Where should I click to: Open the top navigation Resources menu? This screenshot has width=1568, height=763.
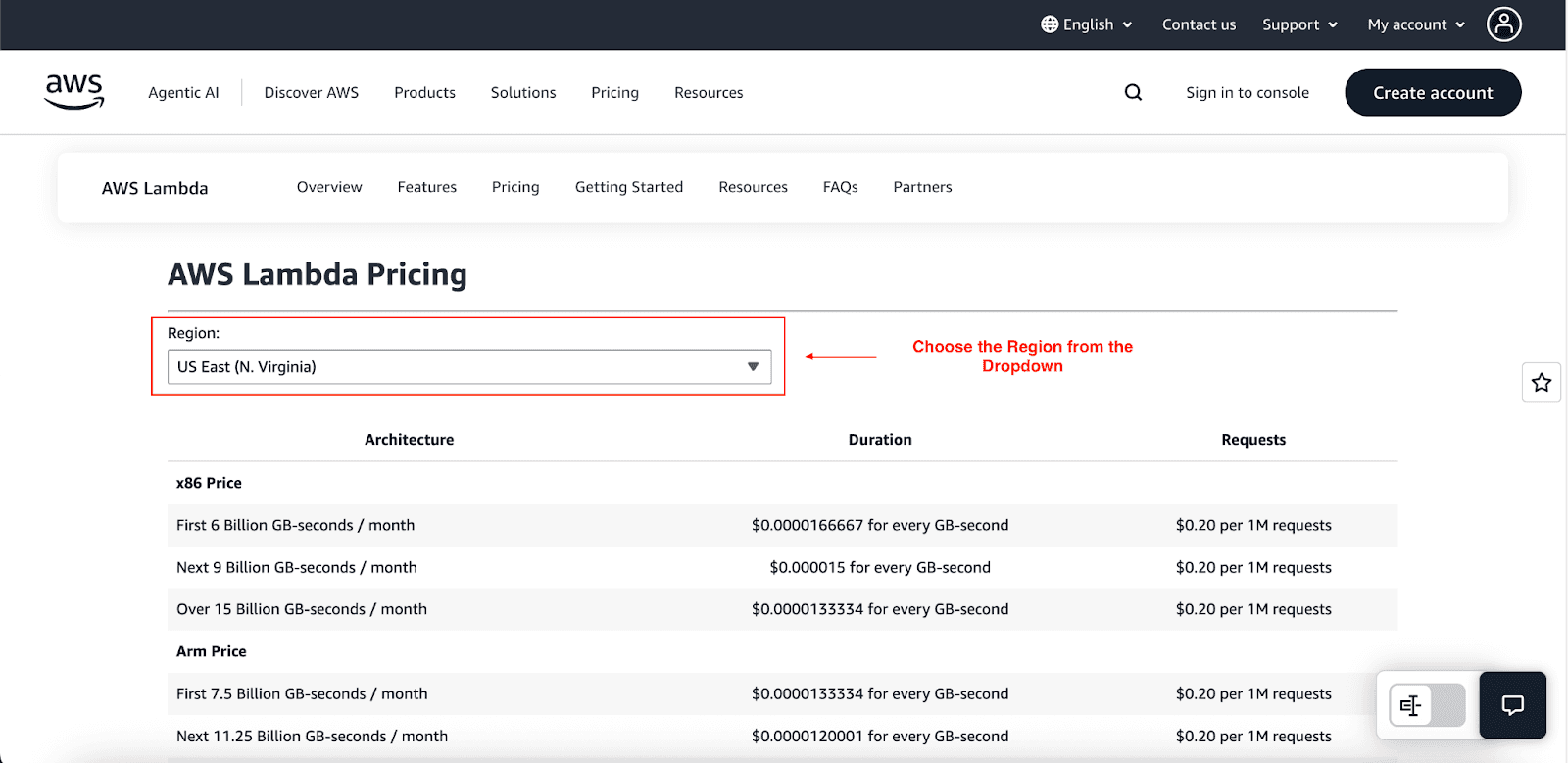pos(709,92)
